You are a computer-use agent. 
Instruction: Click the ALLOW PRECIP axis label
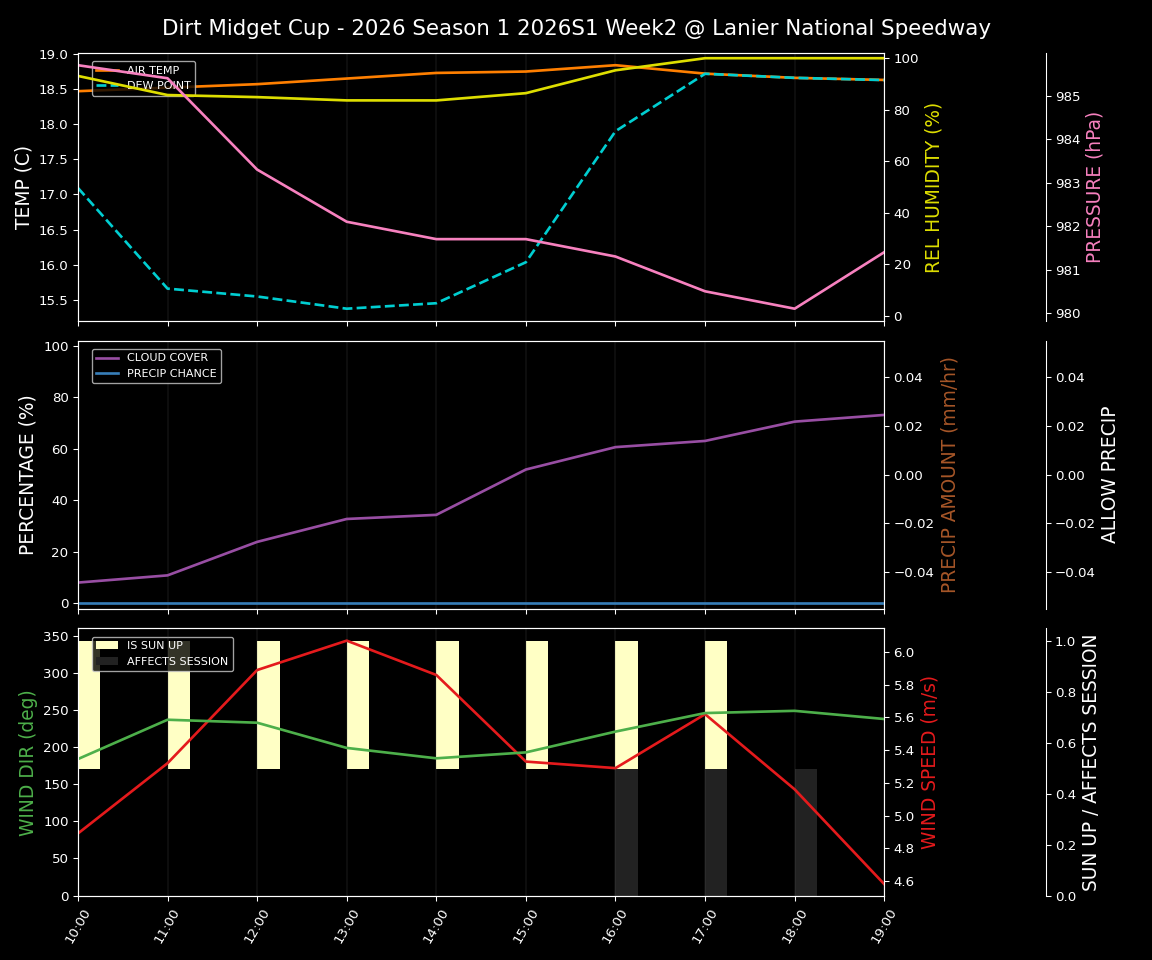[1111, 471]
